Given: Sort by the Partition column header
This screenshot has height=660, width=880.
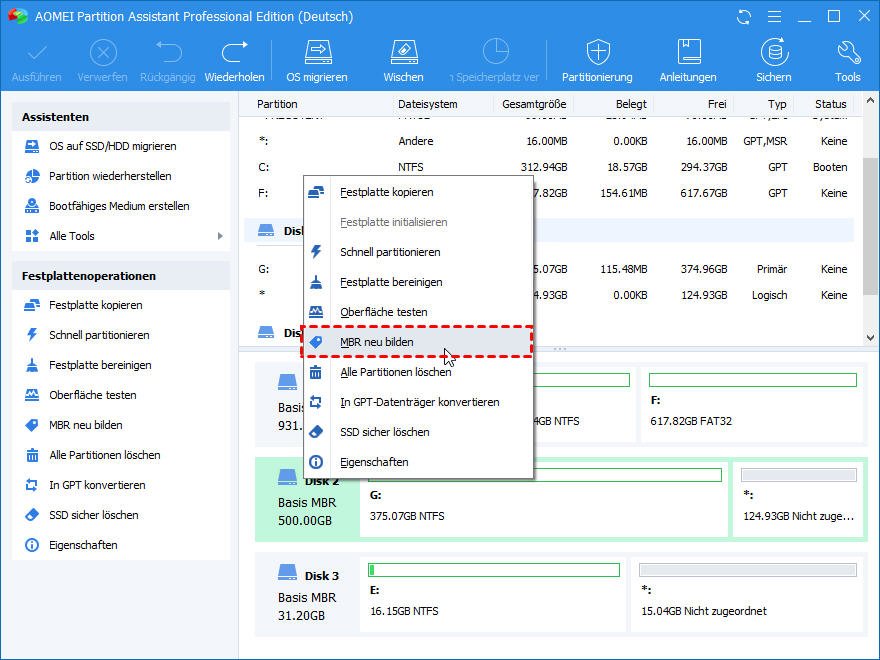Looking at the screenshot, I should 277,104.
